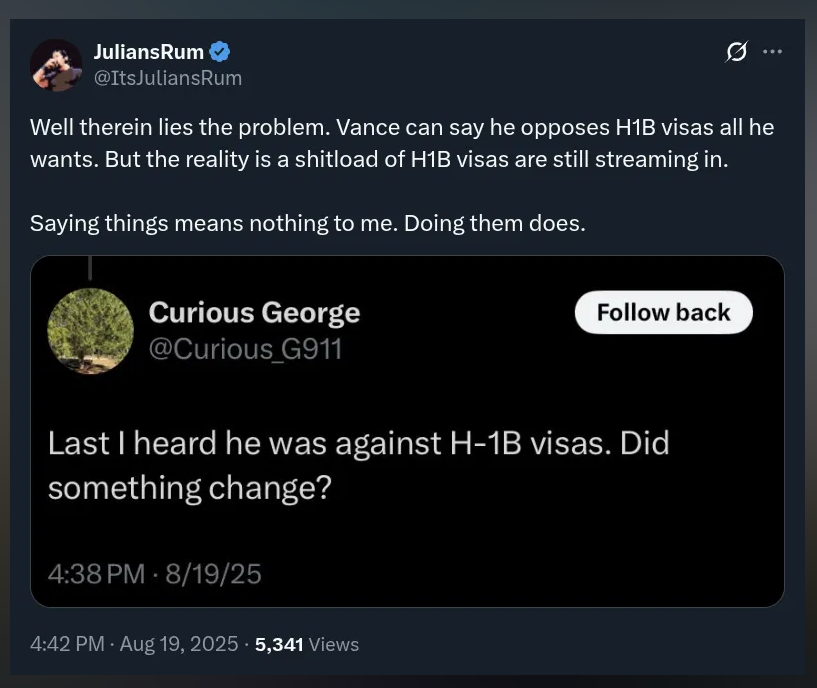Open the 4:42 PM post timestamp
Viewport: 817px width, 688px height.
click(67, 644)
